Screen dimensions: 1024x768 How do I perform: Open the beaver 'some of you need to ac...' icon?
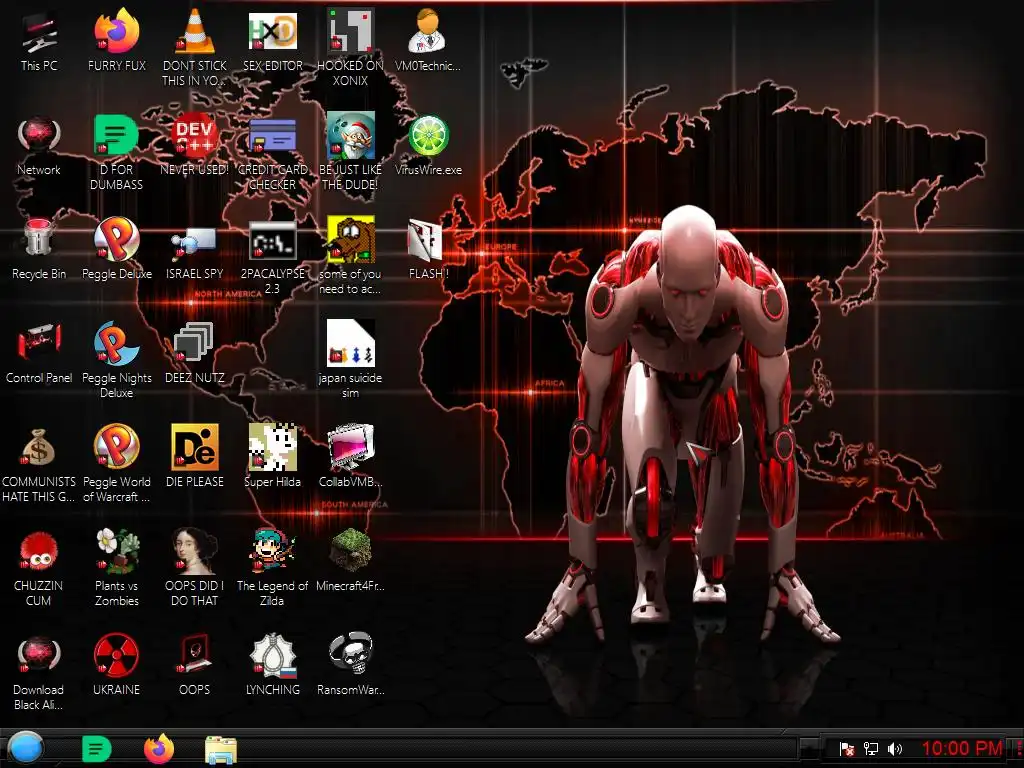tap(350, 240)
